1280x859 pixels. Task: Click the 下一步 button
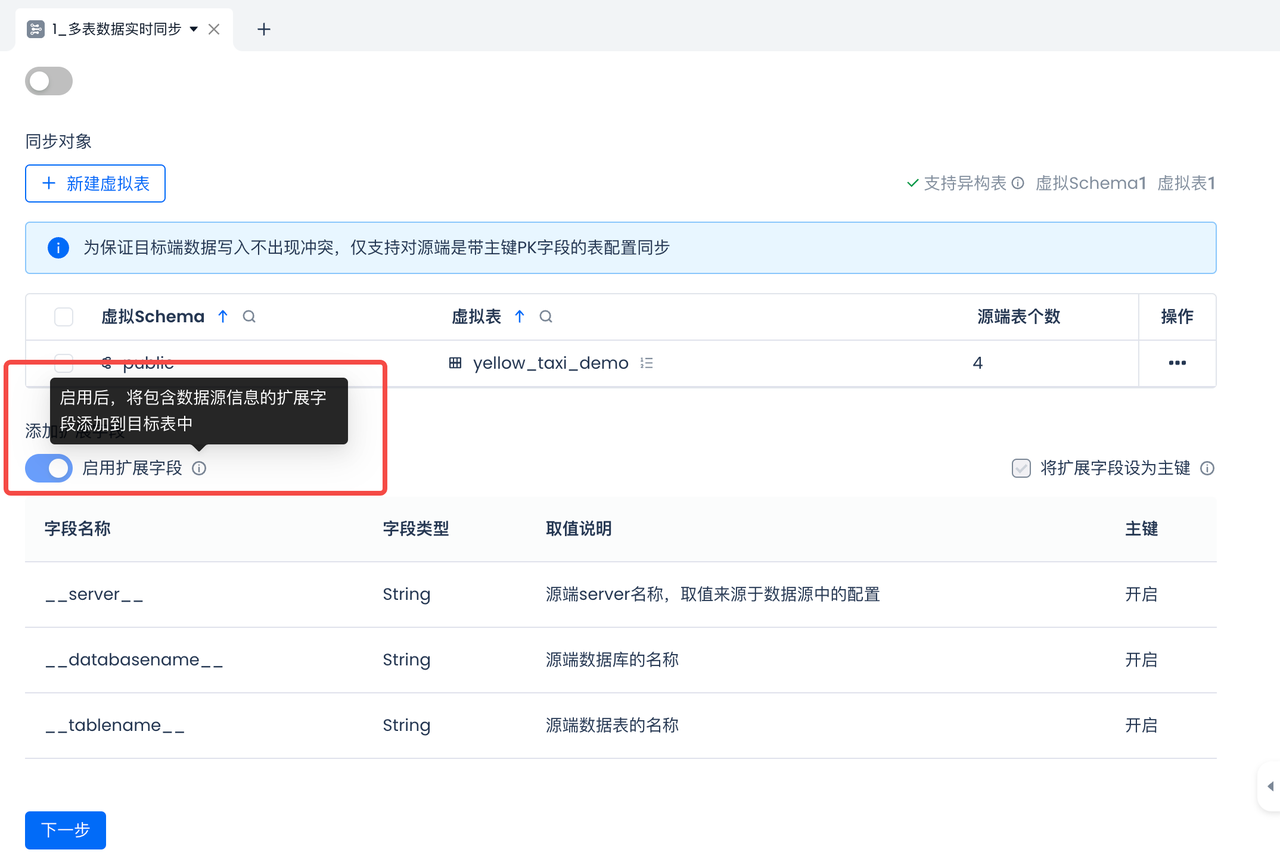point(65,830)
